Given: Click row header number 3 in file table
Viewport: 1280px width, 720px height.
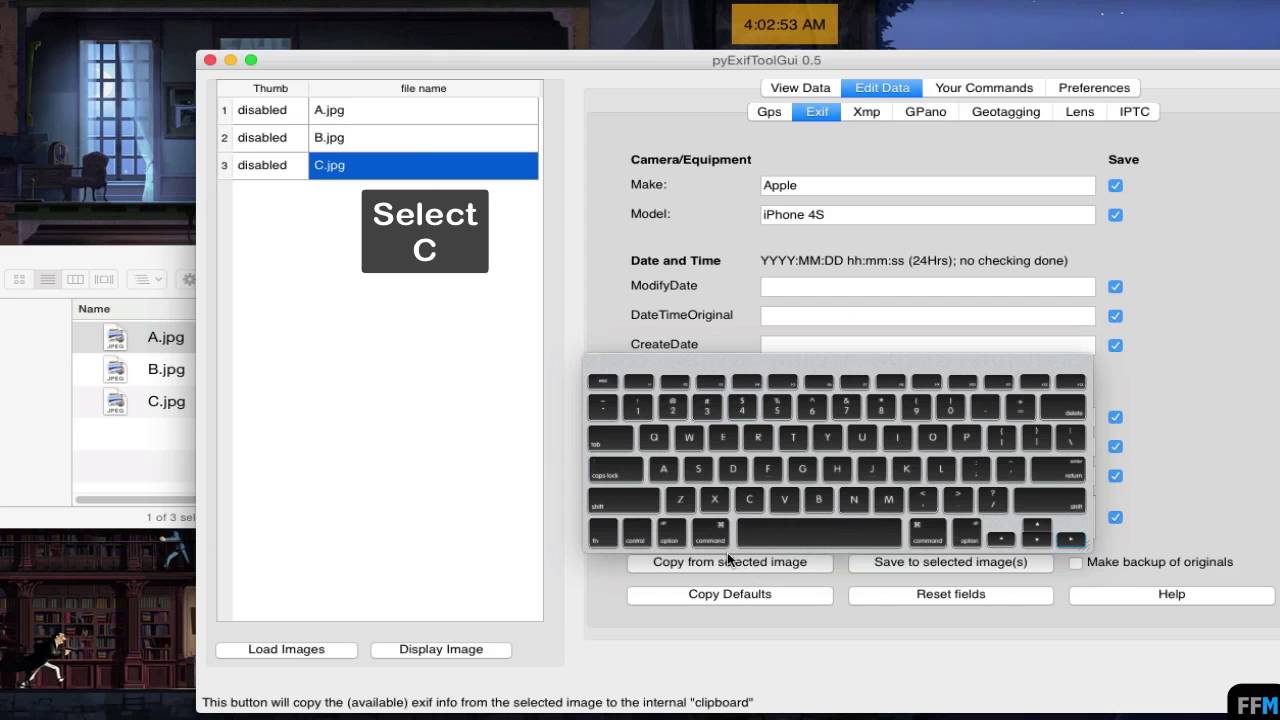Looking at the screenshot, I should point(225,166).
